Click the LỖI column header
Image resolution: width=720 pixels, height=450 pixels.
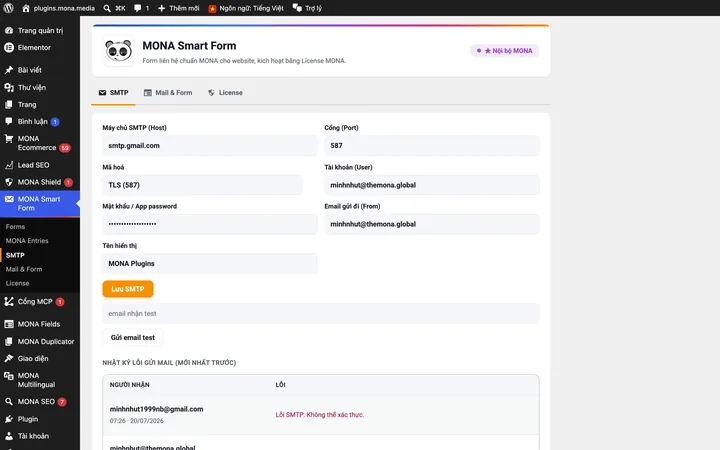click(x=281, y=385)
